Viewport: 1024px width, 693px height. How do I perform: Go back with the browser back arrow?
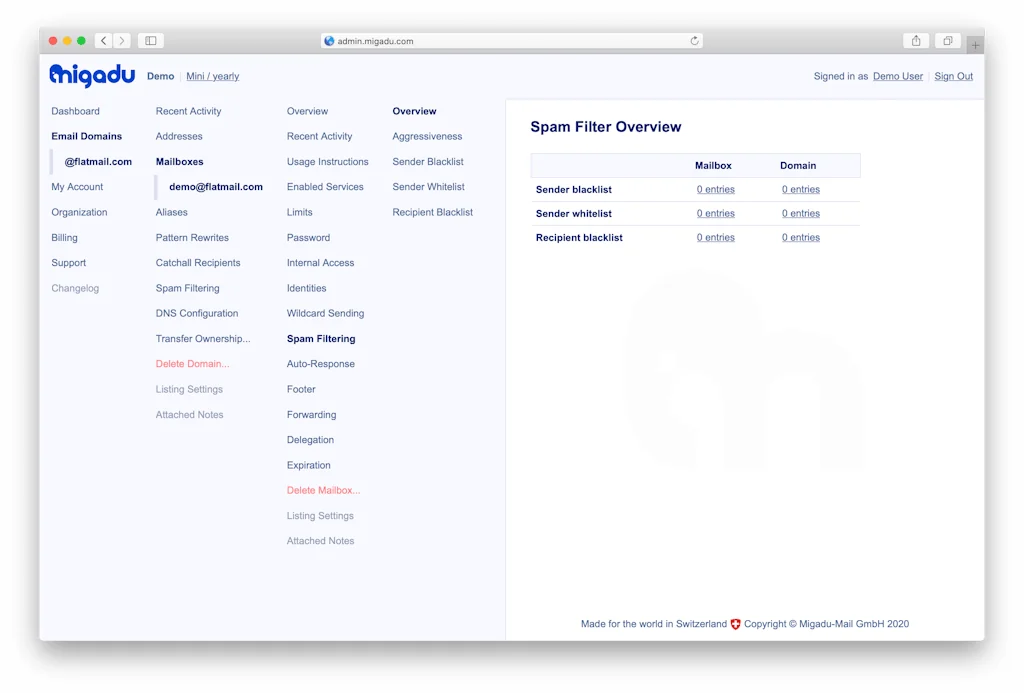coord(104,40)
